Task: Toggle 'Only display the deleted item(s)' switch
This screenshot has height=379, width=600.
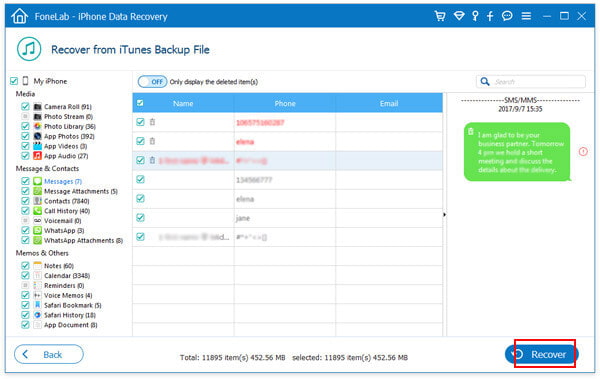Action: point(152,82)
